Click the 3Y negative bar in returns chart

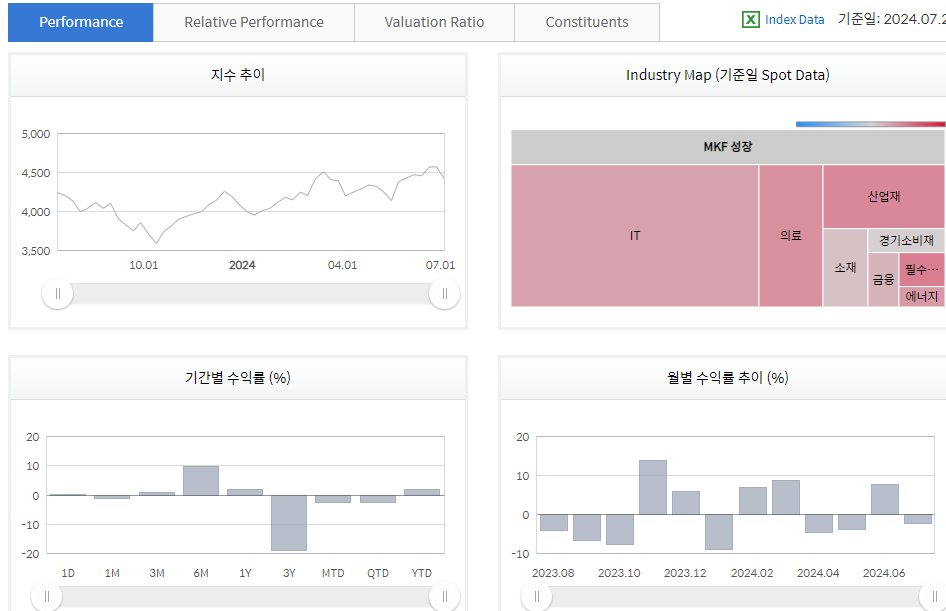289,522
